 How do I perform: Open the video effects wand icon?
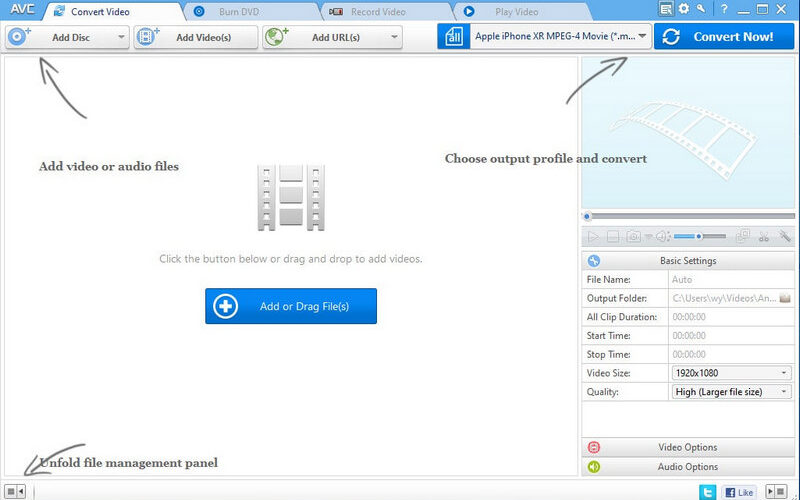click(784, 236)
